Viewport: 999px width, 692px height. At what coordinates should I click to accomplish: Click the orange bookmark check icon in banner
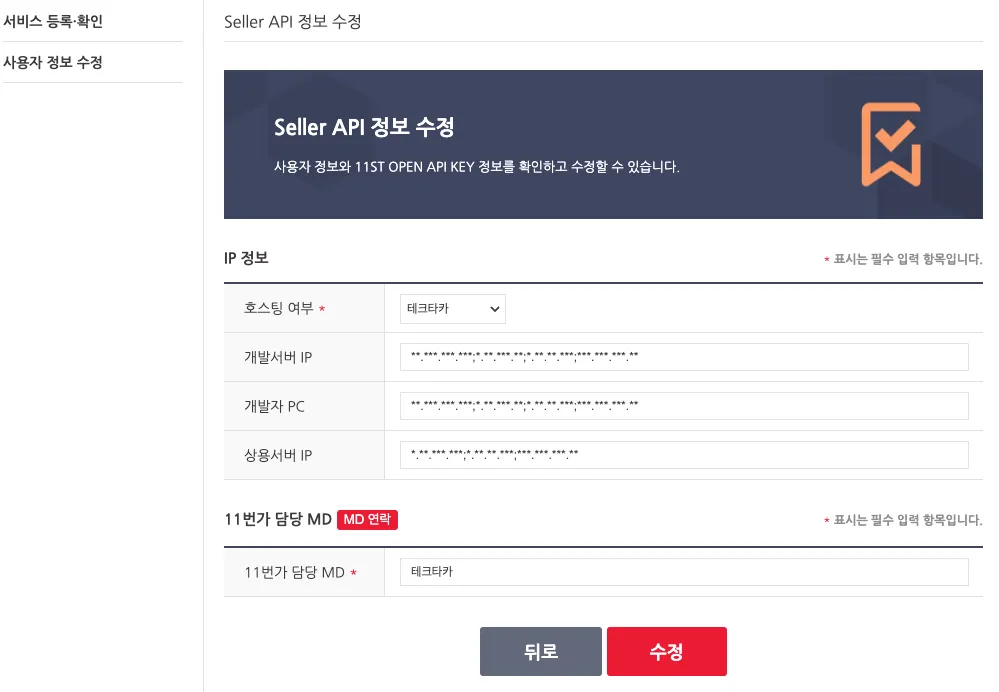point(890,144)
